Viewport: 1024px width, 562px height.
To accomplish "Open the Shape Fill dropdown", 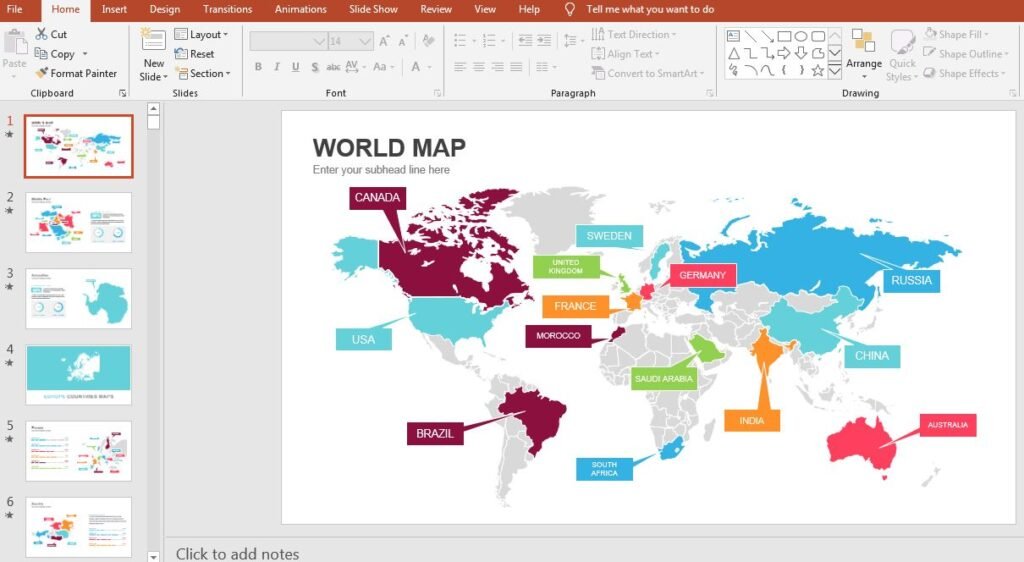I will click(x=957, y=34).
